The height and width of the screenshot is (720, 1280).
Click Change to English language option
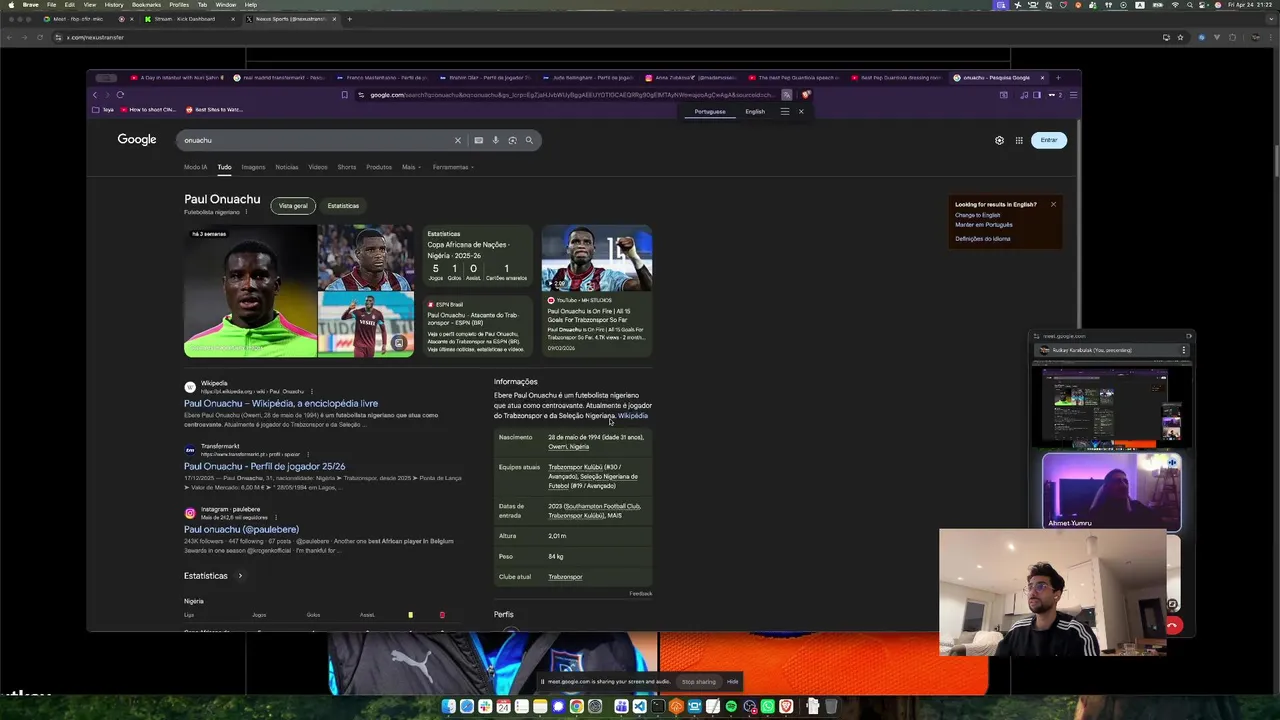pos(977,215)
